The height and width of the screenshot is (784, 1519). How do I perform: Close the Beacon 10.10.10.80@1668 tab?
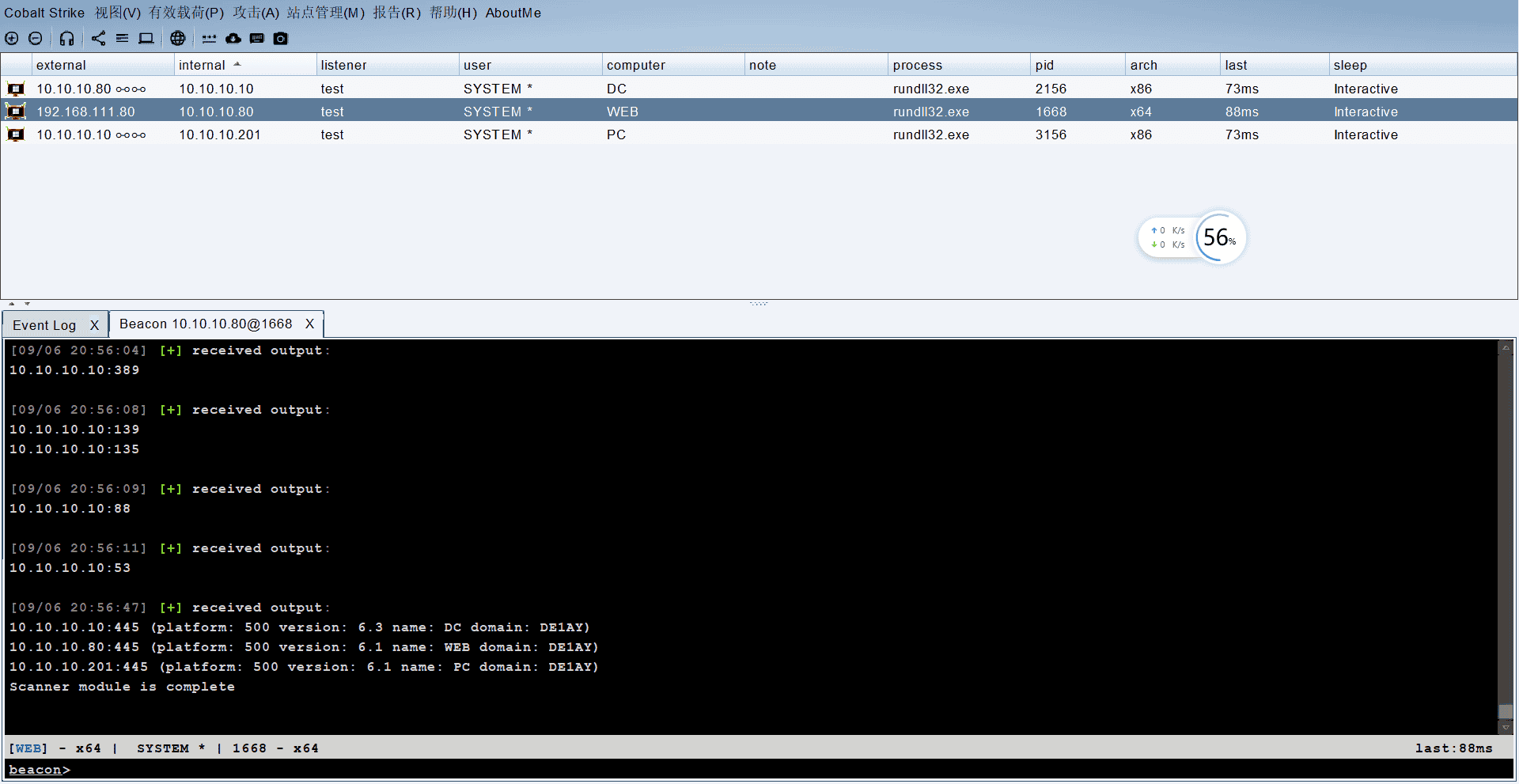[310, 324]
